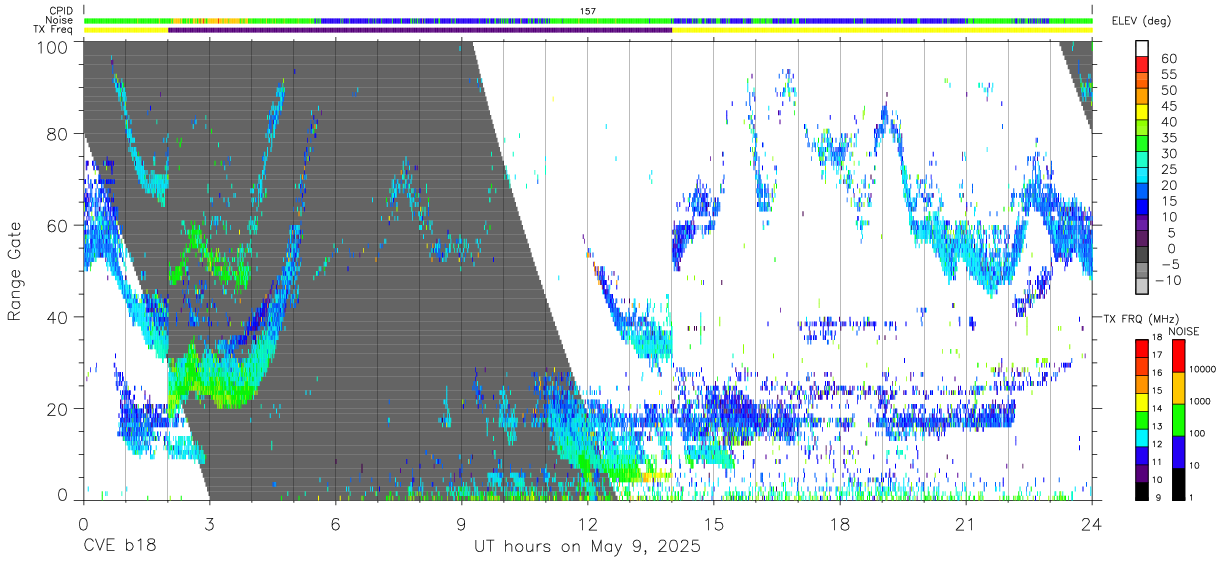The image size is (1228, 567).
Task: Click the black bottom segment of TX FRQ colorbar
Action: click(x=1142, y=491)
